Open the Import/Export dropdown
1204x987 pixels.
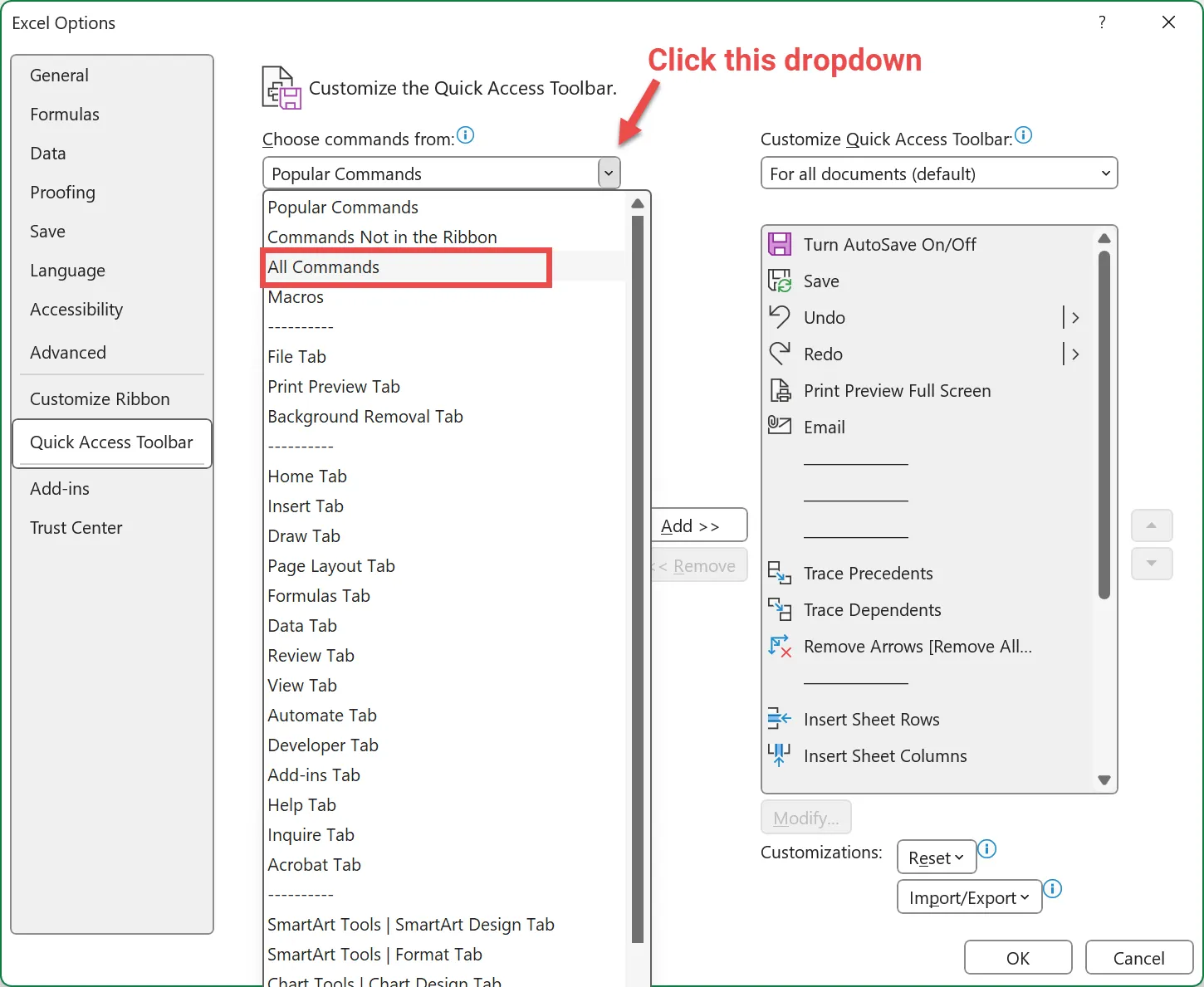point(968,897)
